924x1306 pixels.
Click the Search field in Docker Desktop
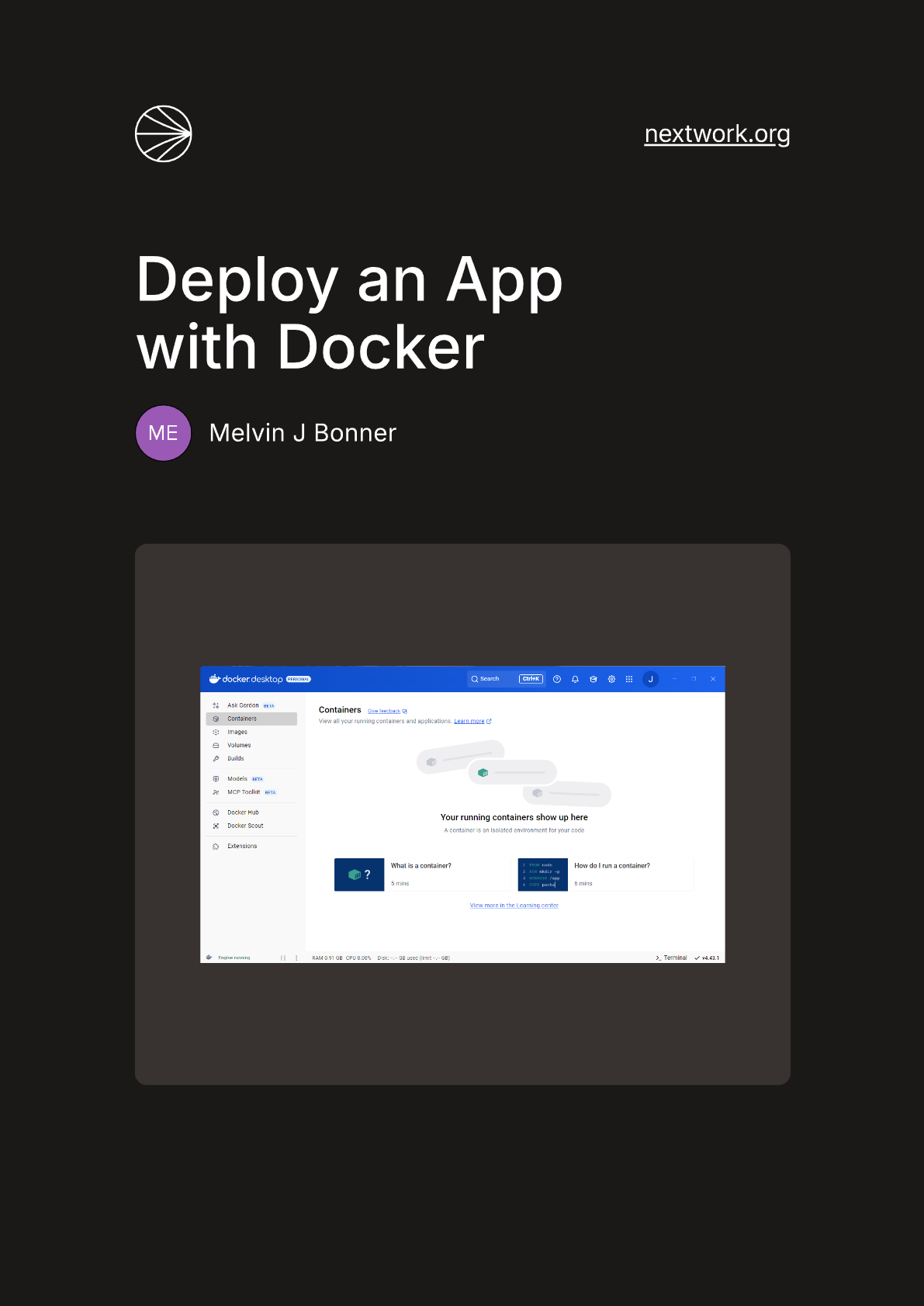tap(507, 679)
